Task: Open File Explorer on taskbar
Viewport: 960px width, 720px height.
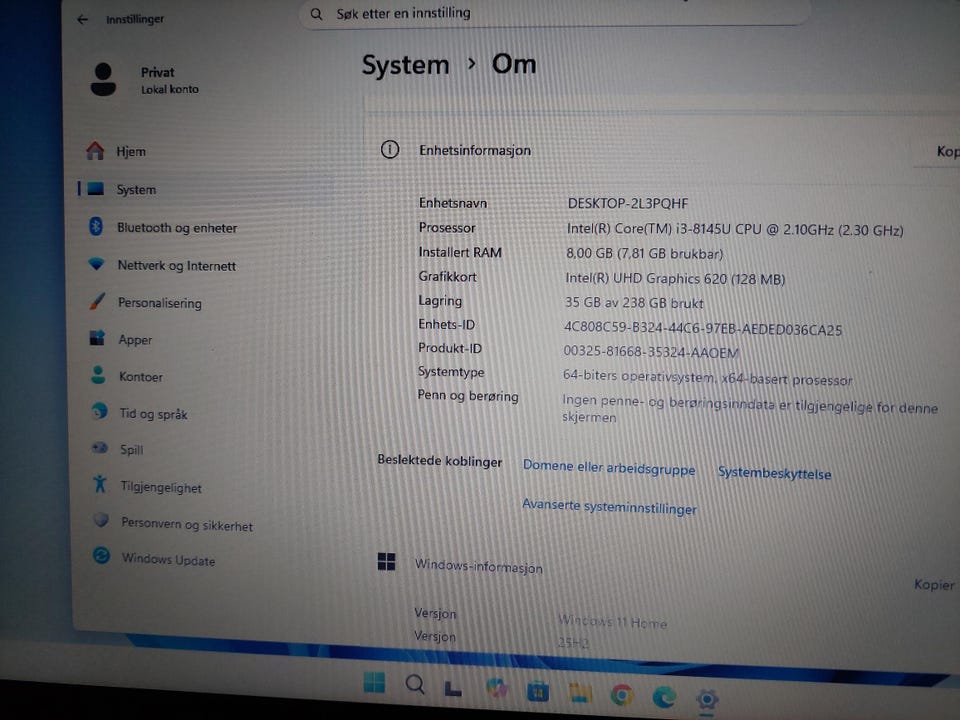Action: (580, 693)
